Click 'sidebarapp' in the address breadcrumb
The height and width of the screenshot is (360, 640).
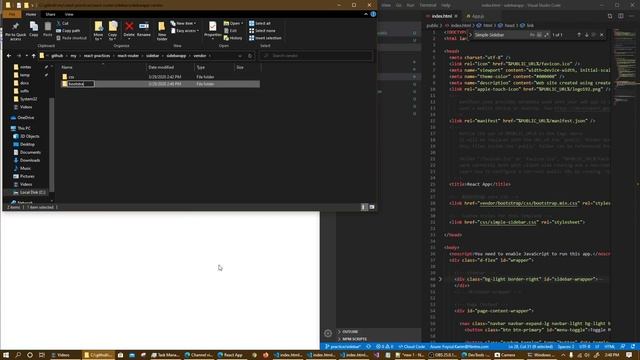click(x=176, y=56)
